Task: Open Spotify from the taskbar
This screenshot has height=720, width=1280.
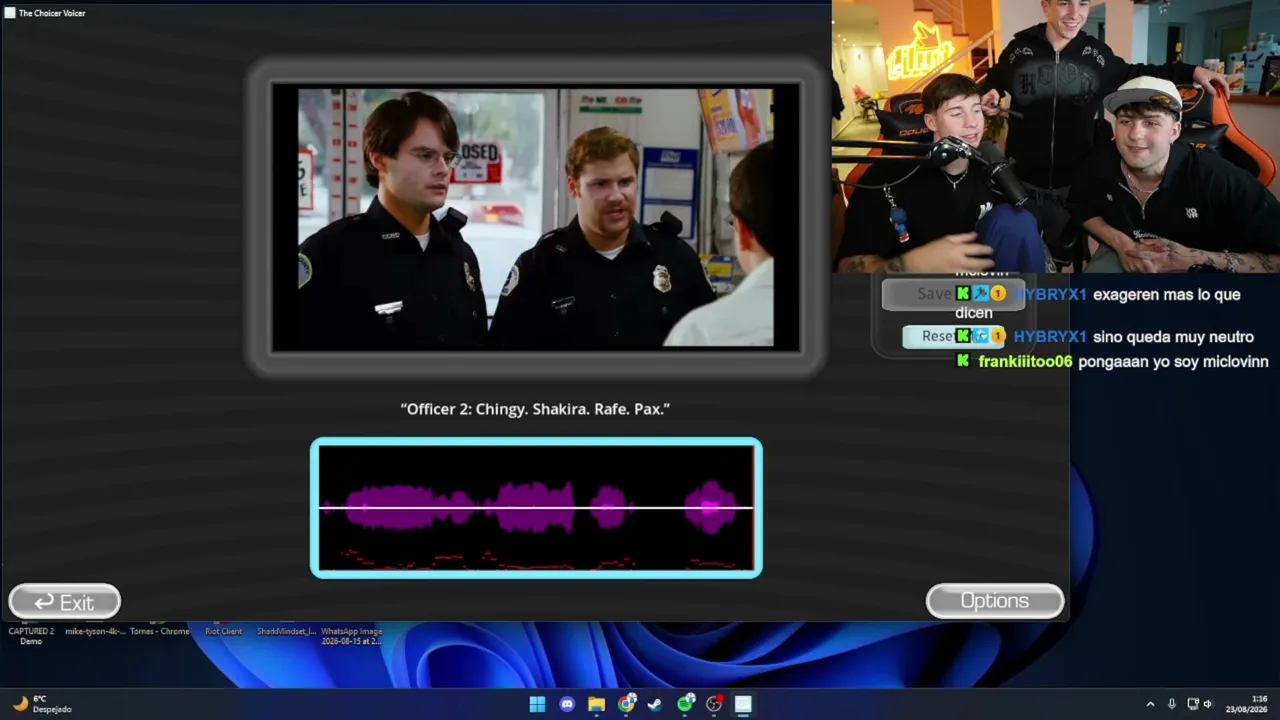Action: click(685, 704)
